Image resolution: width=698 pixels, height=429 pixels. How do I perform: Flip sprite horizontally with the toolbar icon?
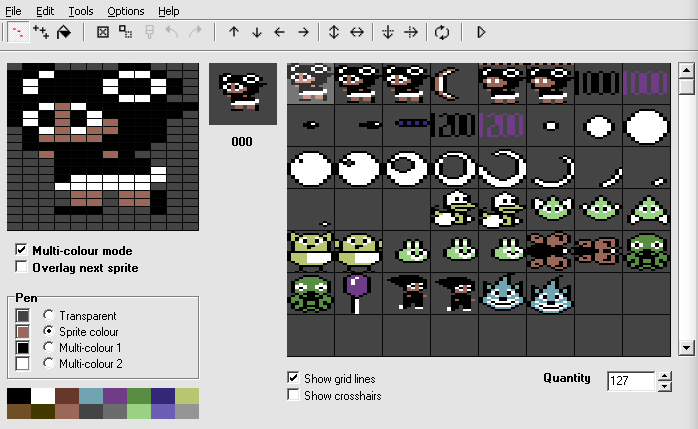357,32
